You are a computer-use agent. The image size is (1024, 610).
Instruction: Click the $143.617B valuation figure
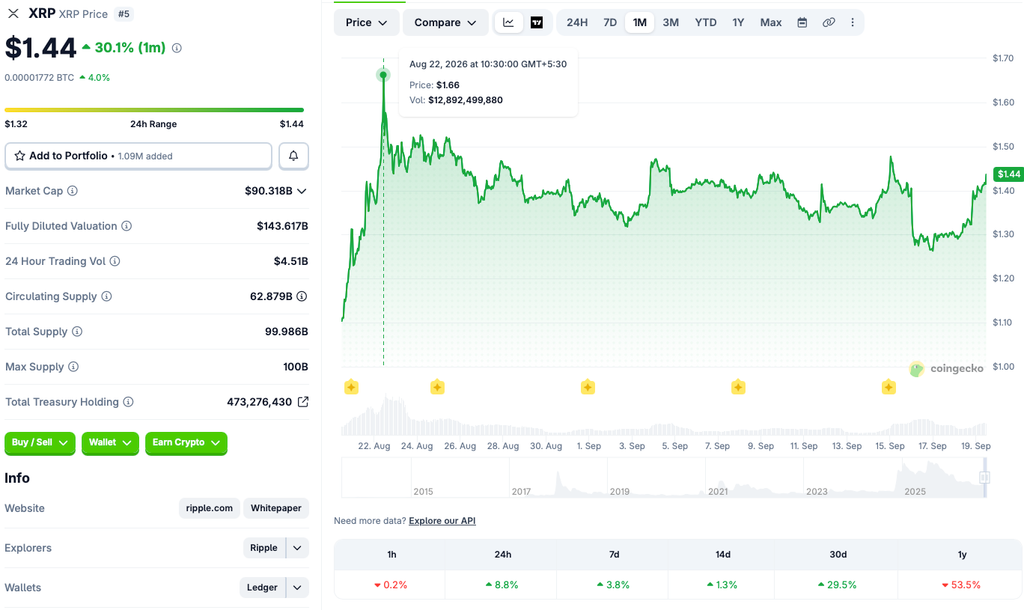(x=282, y=226)
